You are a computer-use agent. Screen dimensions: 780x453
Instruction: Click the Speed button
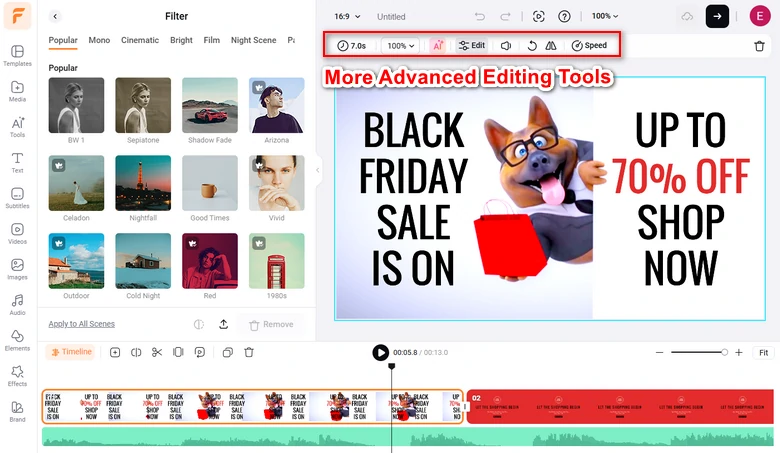pos(589,45)
